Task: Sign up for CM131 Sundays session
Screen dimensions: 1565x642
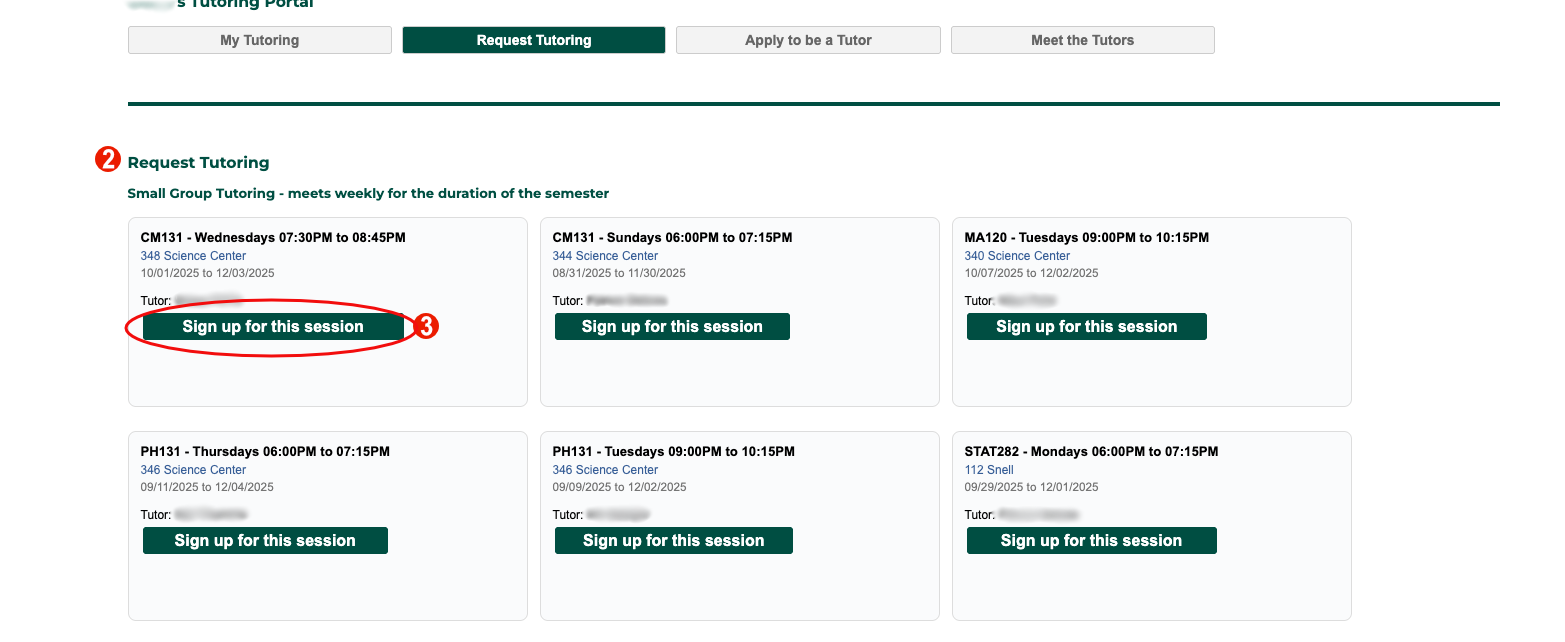Action: tap(672, 326)
